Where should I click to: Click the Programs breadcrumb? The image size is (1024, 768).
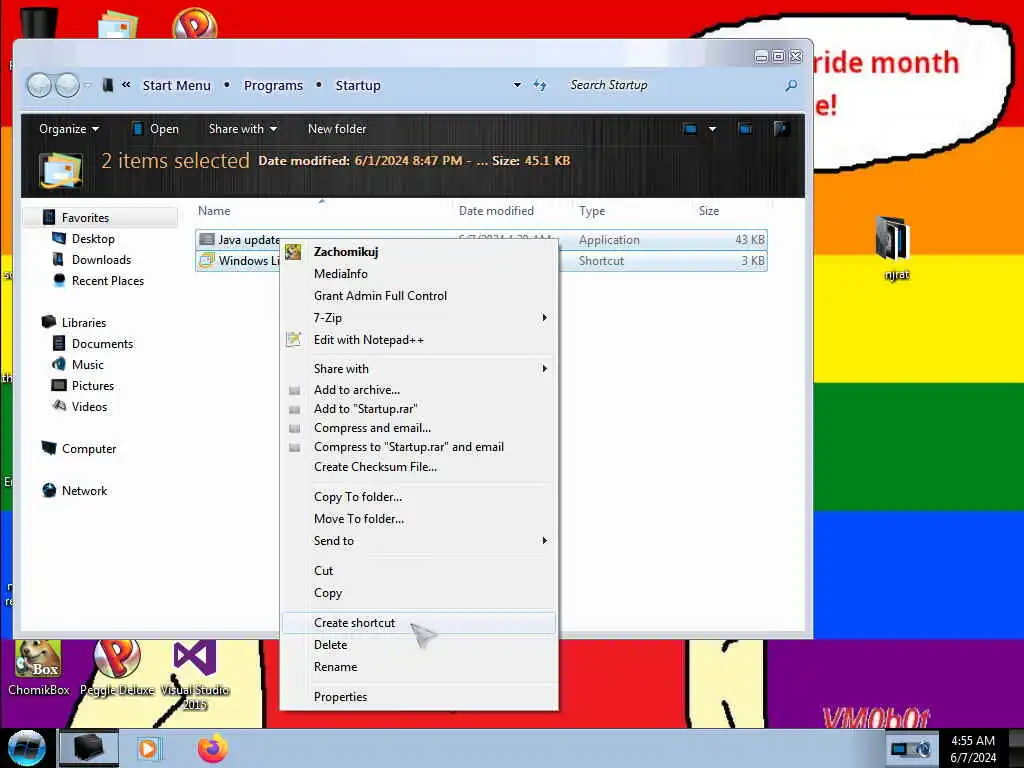pos(274,86)
